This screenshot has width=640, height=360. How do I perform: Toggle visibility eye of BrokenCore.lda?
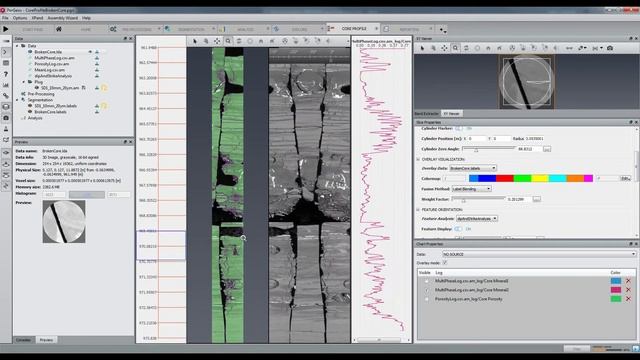coord(90,52)
